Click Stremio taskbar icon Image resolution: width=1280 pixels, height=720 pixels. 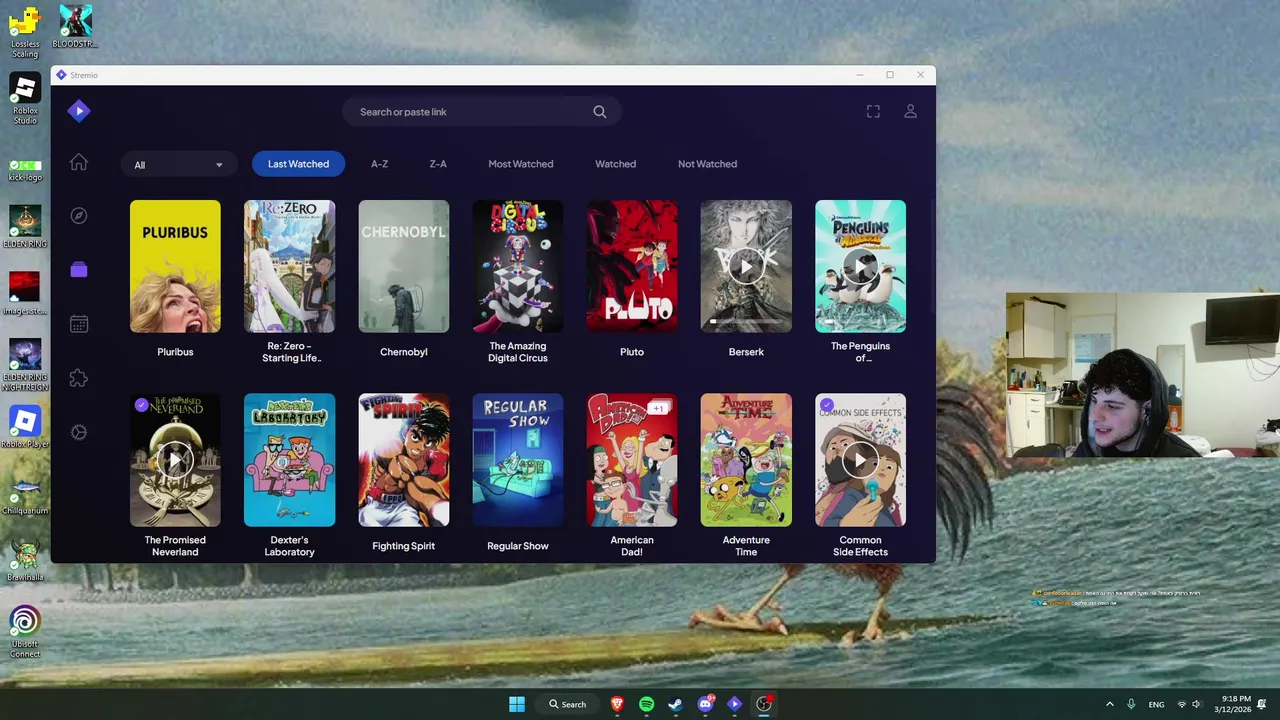point(734,704)
